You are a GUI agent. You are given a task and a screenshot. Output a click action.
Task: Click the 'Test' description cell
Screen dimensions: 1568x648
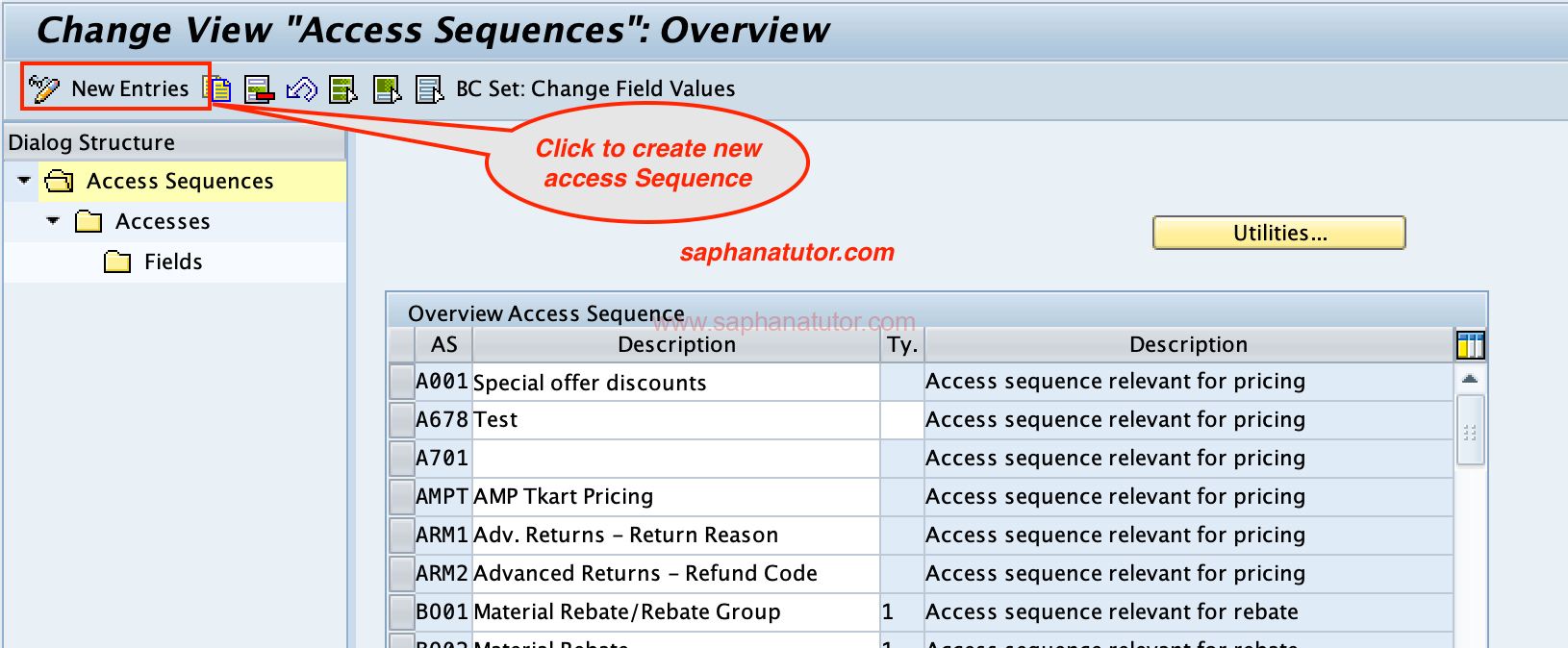676,420
